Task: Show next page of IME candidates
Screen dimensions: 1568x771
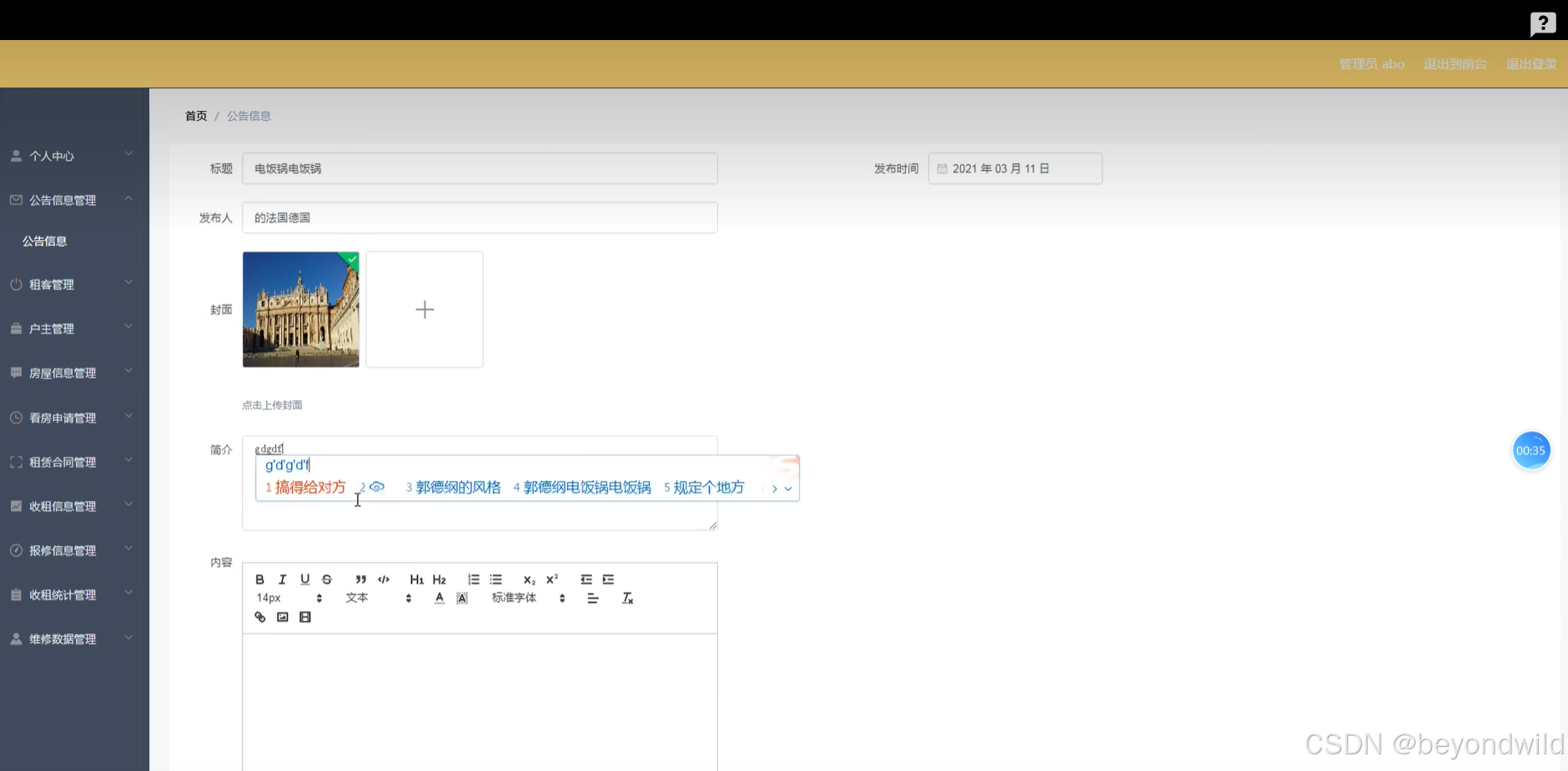Action: [774, 488]
